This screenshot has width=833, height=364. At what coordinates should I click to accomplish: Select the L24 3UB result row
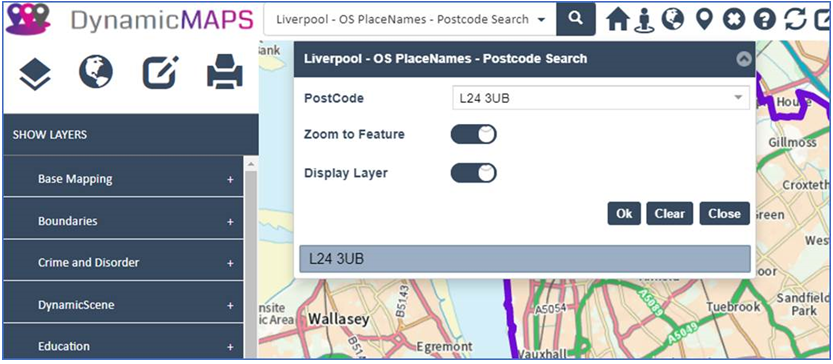coord(525,259)
